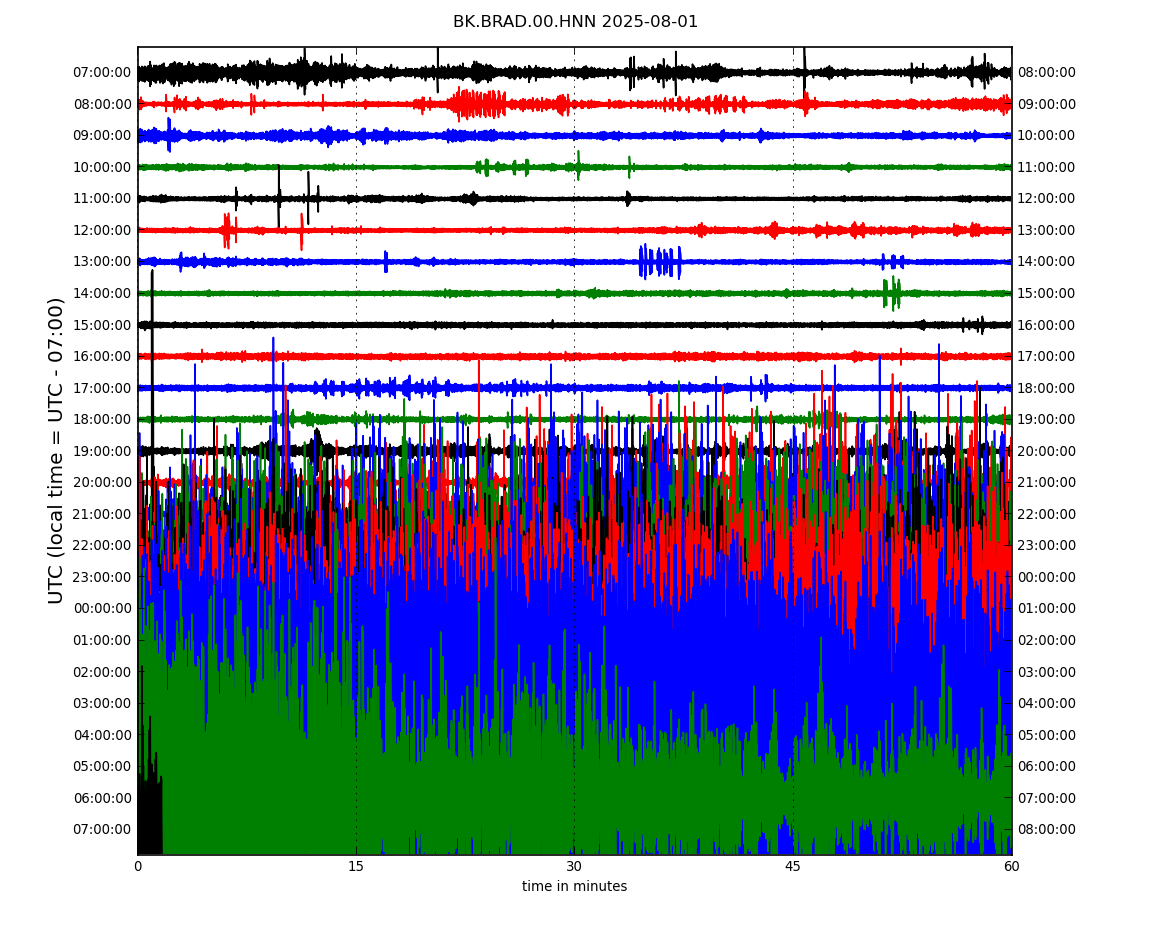This screenshot has width=1150, height=950.
Task: Click right-axis time label 14:00:00
Action: 1047,262
